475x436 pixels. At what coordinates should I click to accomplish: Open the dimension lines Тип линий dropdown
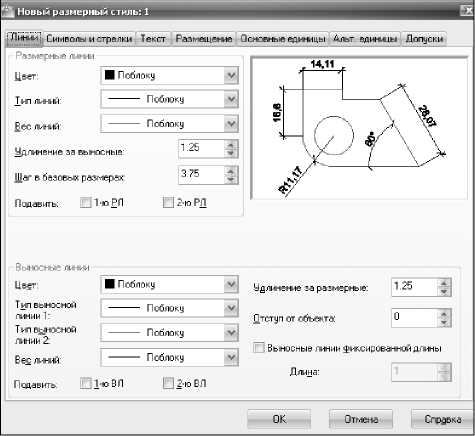[169, 99]
